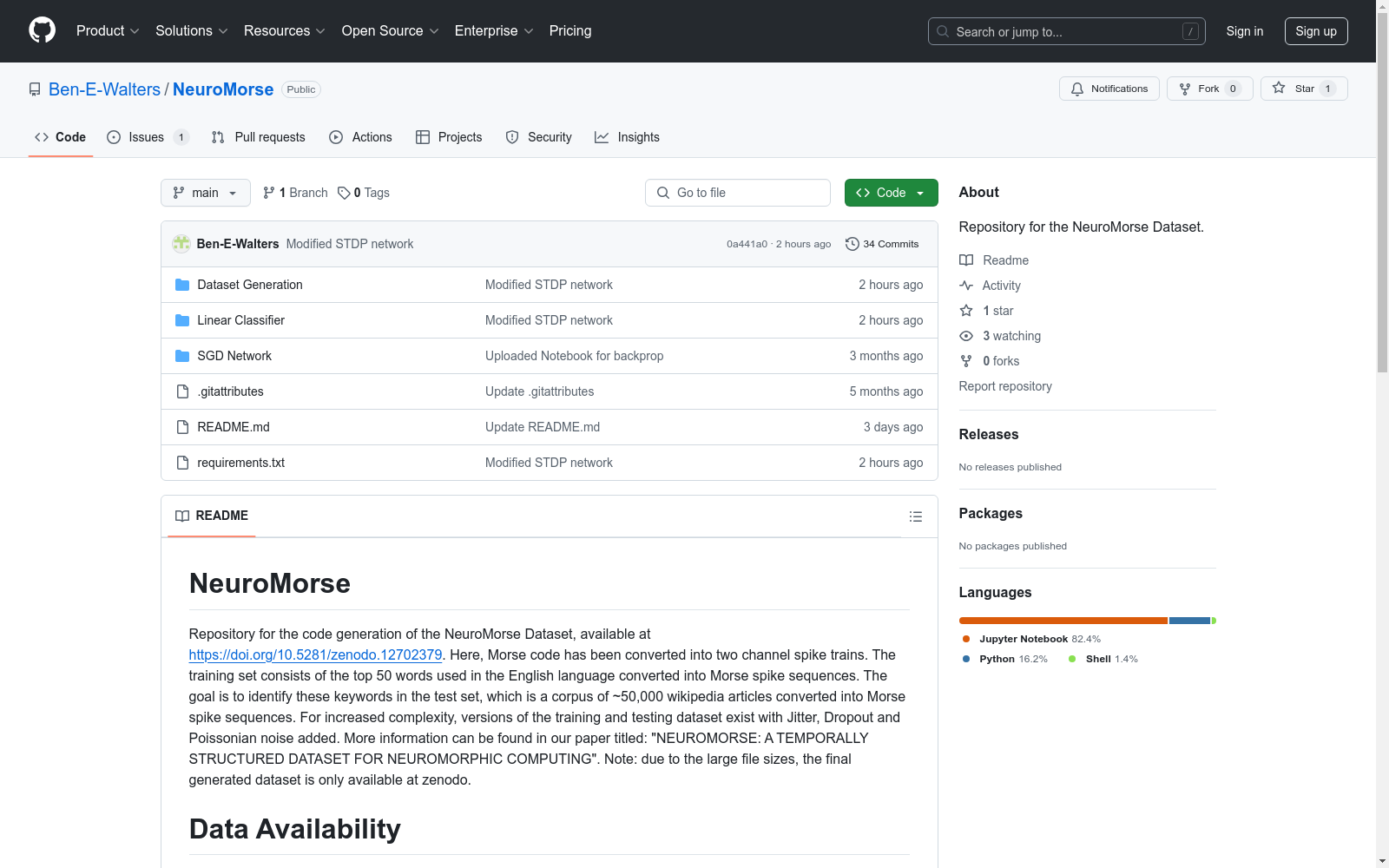Open the NeuroMorse repository name link

[x=223, y=89]
